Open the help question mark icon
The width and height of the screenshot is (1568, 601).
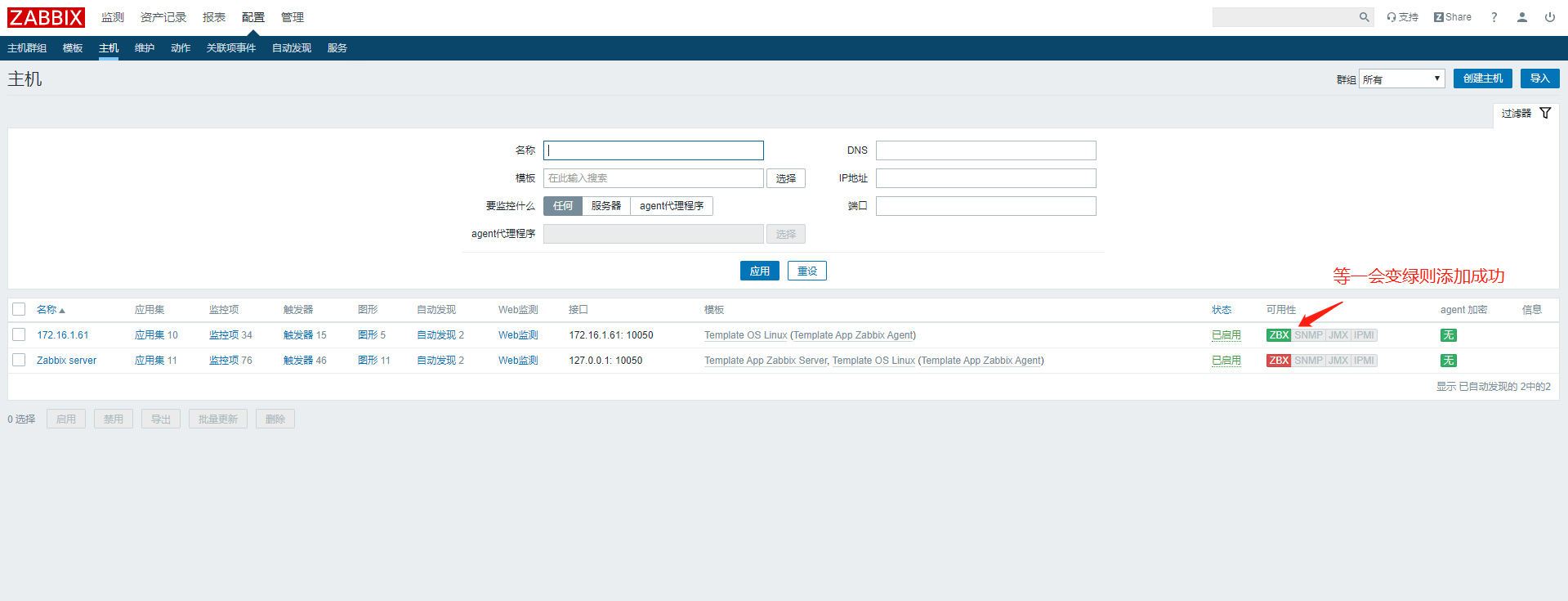pyautogui.click(x=1494, y=17)
